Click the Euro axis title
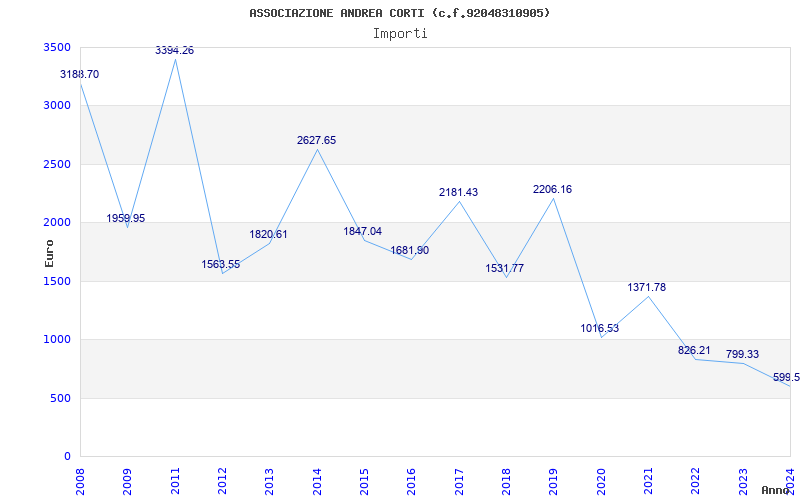Screen dimensions: 800x500 [x=49, y=254]
